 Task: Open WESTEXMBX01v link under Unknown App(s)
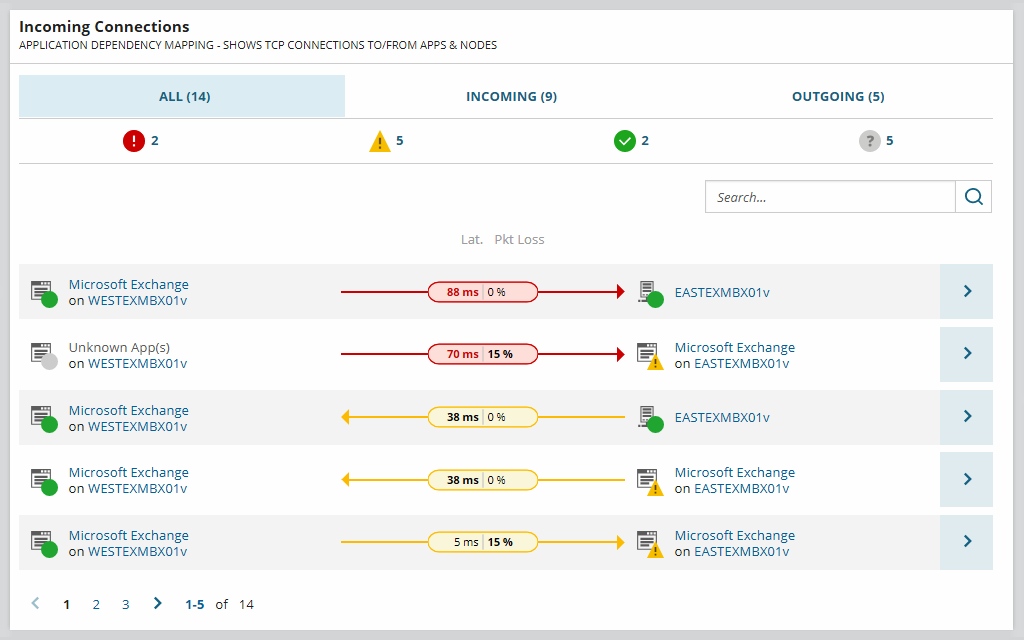click(x=137, y=364)
